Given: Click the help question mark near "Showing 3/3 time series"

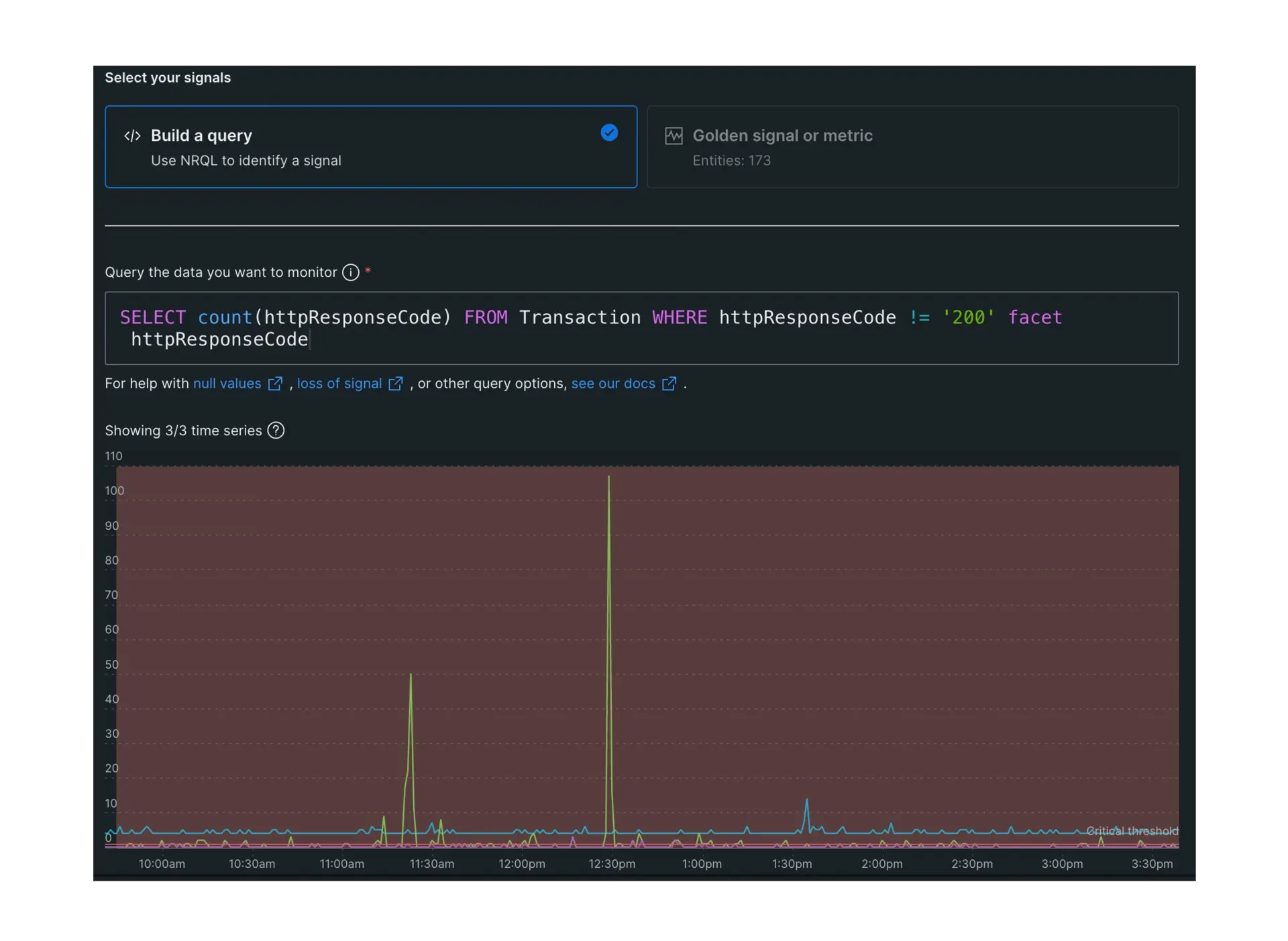Looking at the screenshot, I should click(275, 431).
